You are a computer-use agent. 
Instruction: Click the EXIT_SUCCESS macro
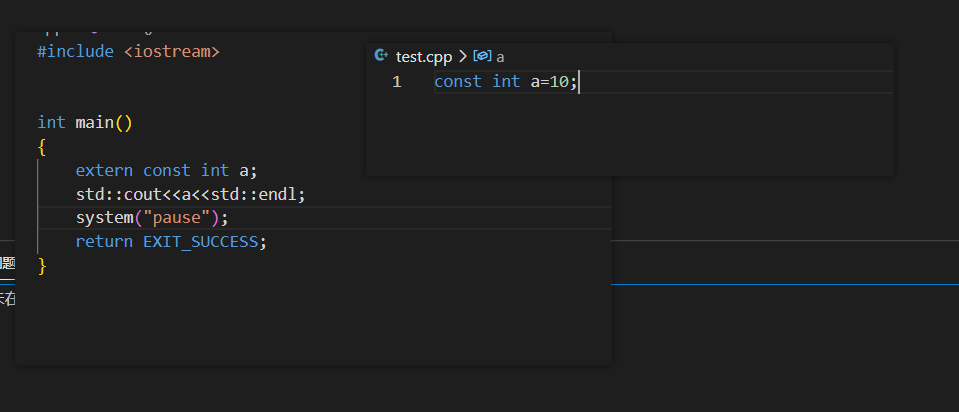click(x=201, y=241)
